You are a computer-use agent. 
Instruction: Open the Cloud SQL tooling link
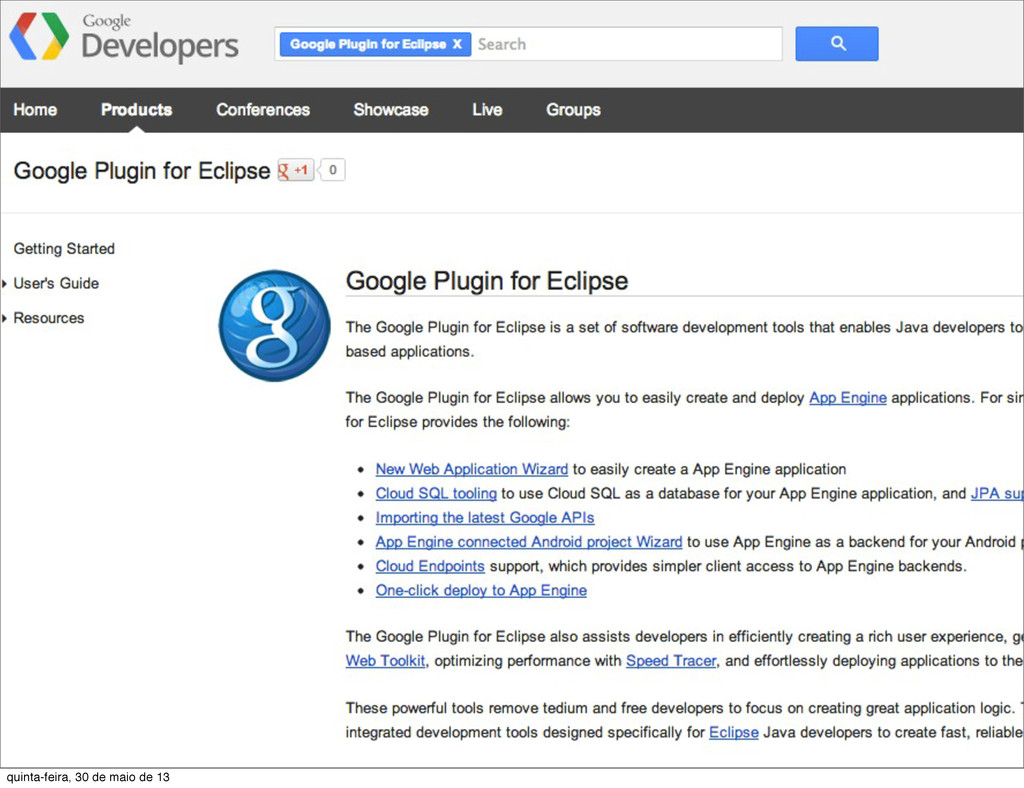pos(436,493)
